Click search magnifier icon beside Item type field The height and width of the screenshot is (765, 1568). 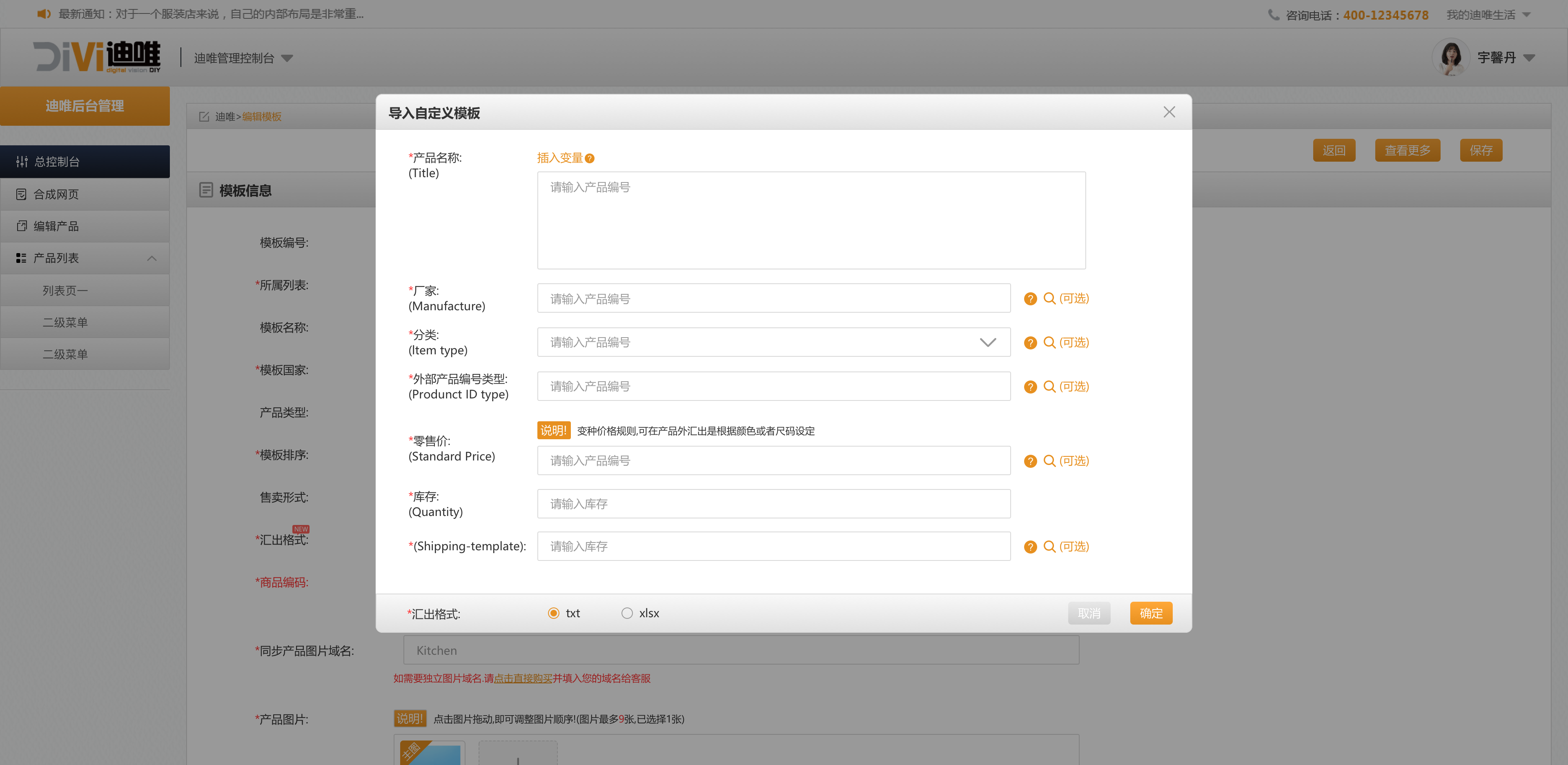(x=1049, y=342)
